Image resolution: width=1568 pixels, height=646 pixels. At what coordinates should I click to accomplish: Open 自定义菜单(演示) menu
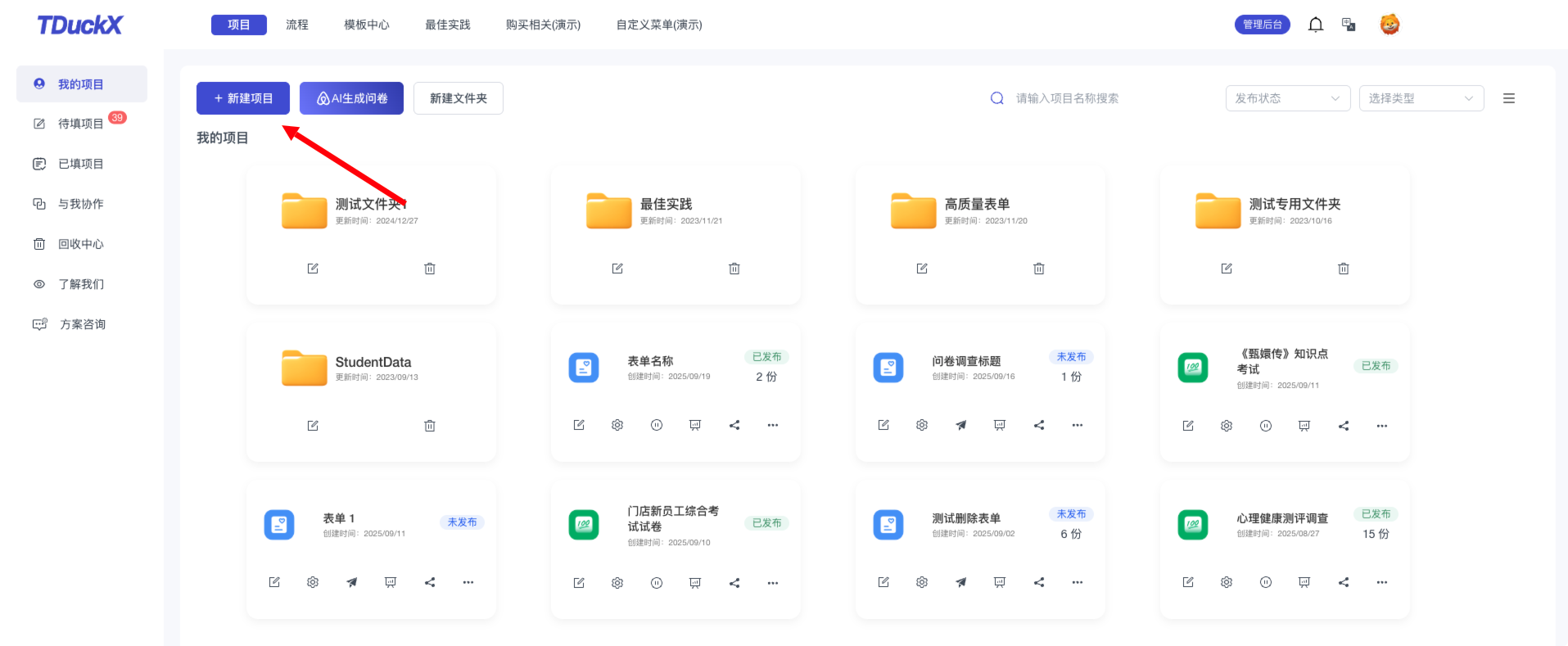[659, 25]
